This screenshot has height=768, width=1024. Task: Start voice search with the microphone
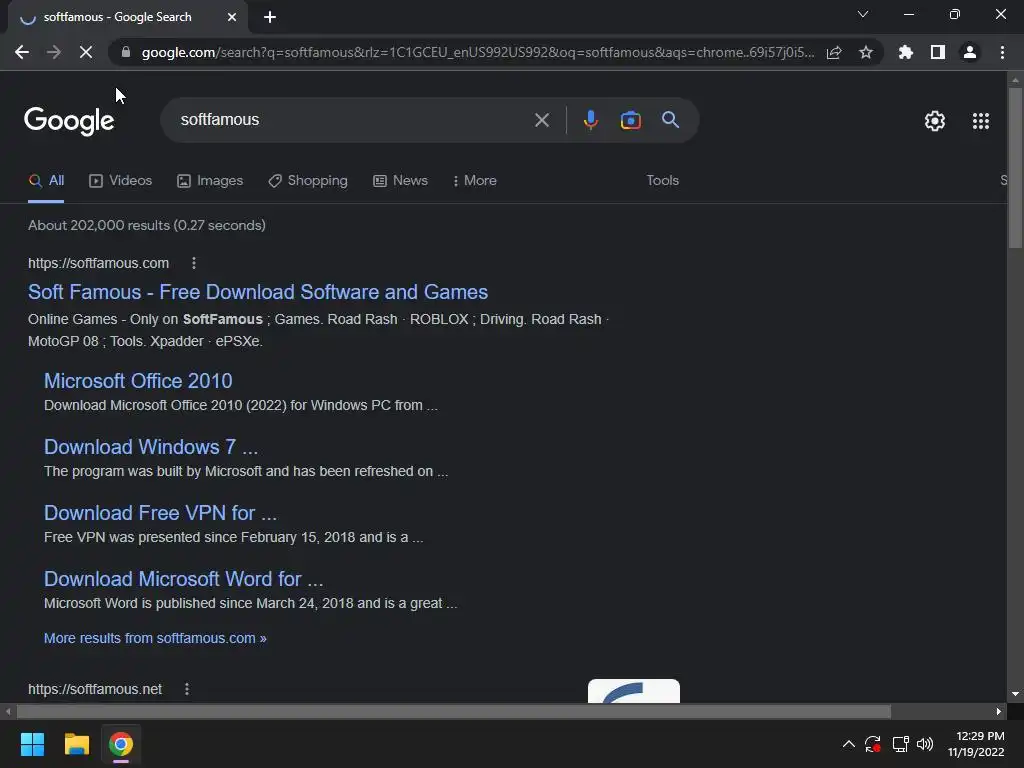(590, 120)
